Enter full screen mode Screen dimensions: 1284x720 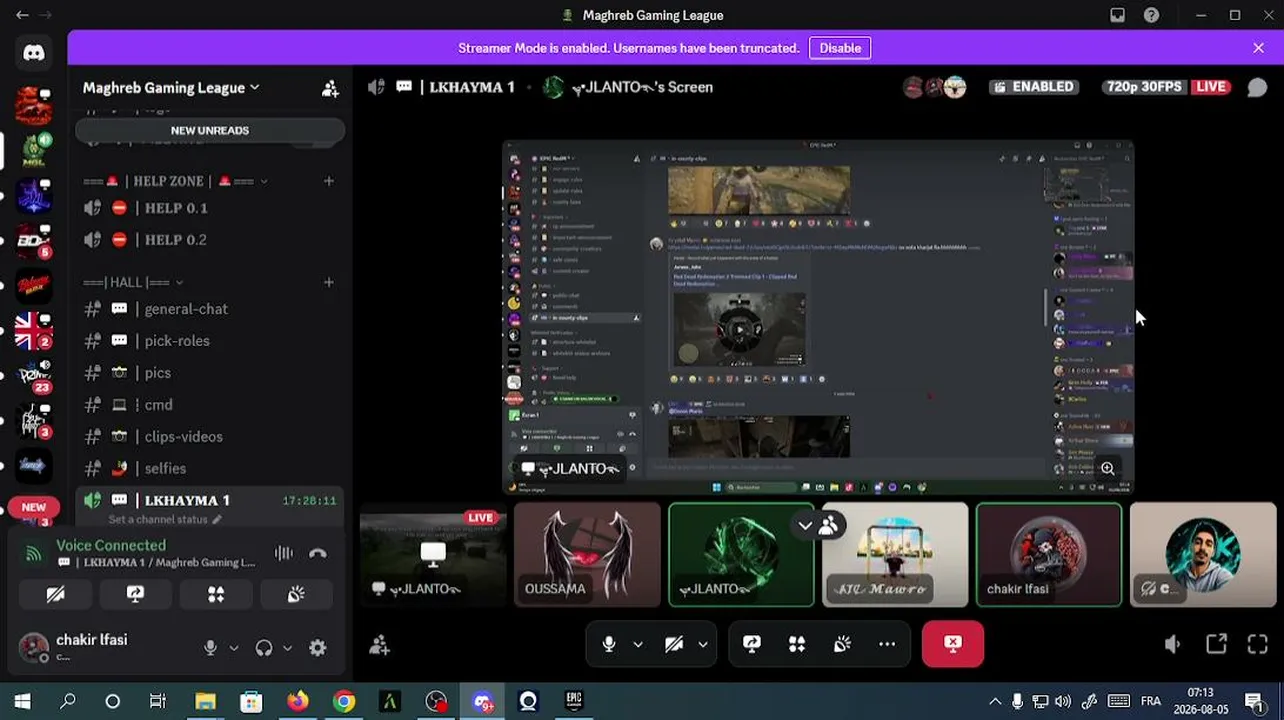point(1258,645)
